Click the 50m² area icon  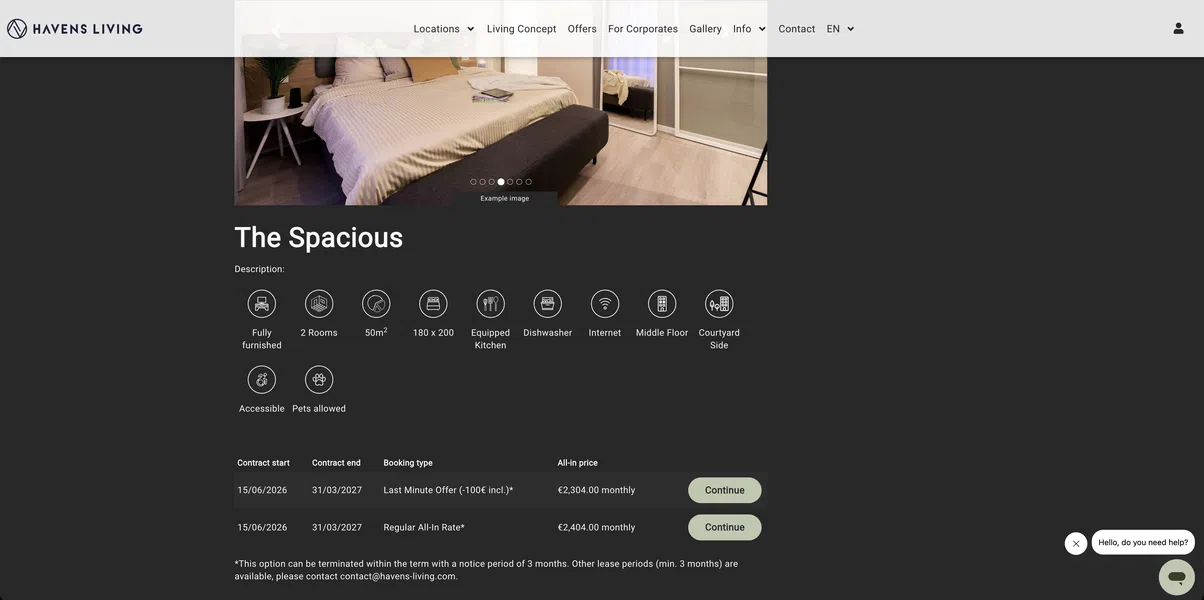coord(376,304)
